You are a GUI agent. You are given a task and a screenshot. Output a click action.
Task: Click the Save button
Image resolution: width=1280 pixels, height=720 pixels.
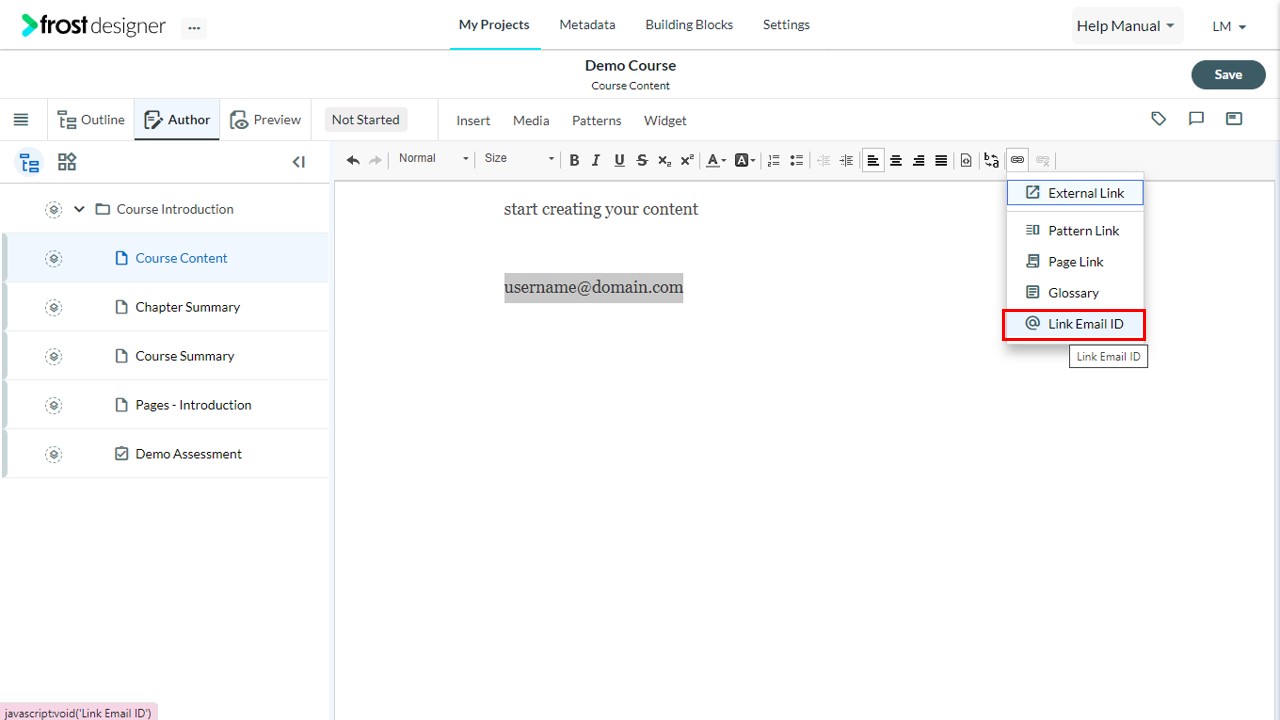(x=1228, y=75)
